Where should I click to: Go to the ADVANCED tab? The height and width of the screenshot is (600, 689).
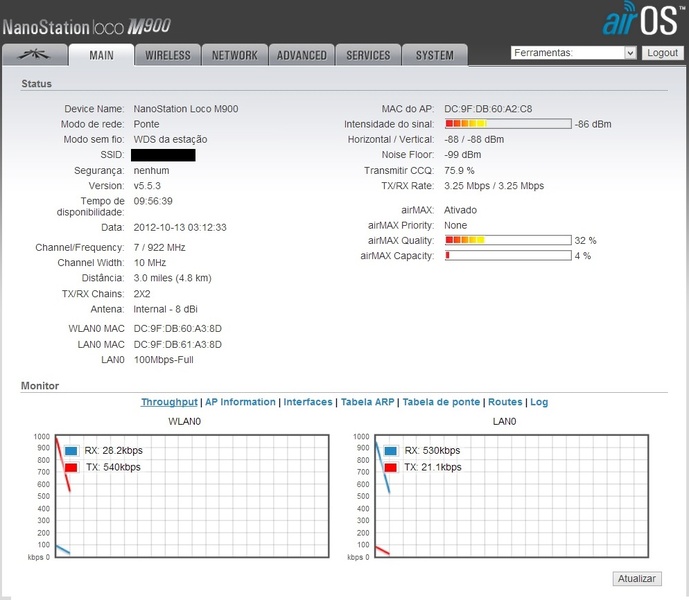coord(301,55)
